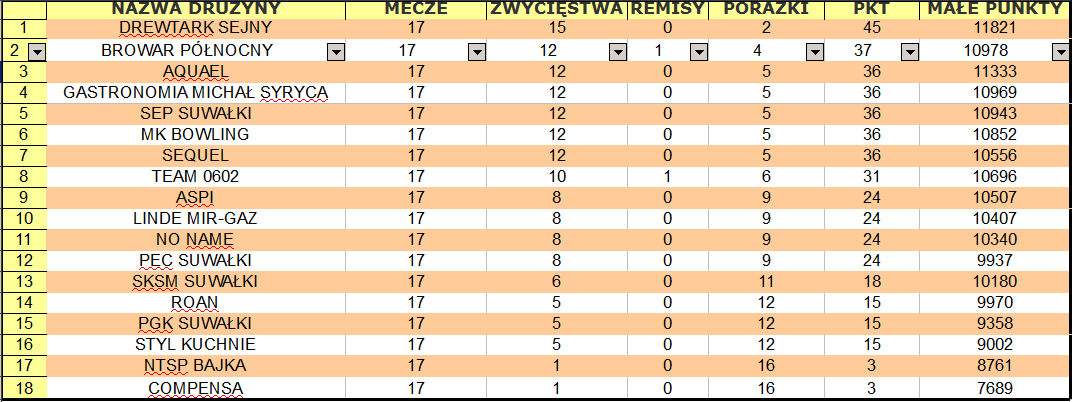This screenshot has width=1072, height=402.
Task: Click points value 45 for DREWTARK SEJNY
Action: tap(872, 28)
